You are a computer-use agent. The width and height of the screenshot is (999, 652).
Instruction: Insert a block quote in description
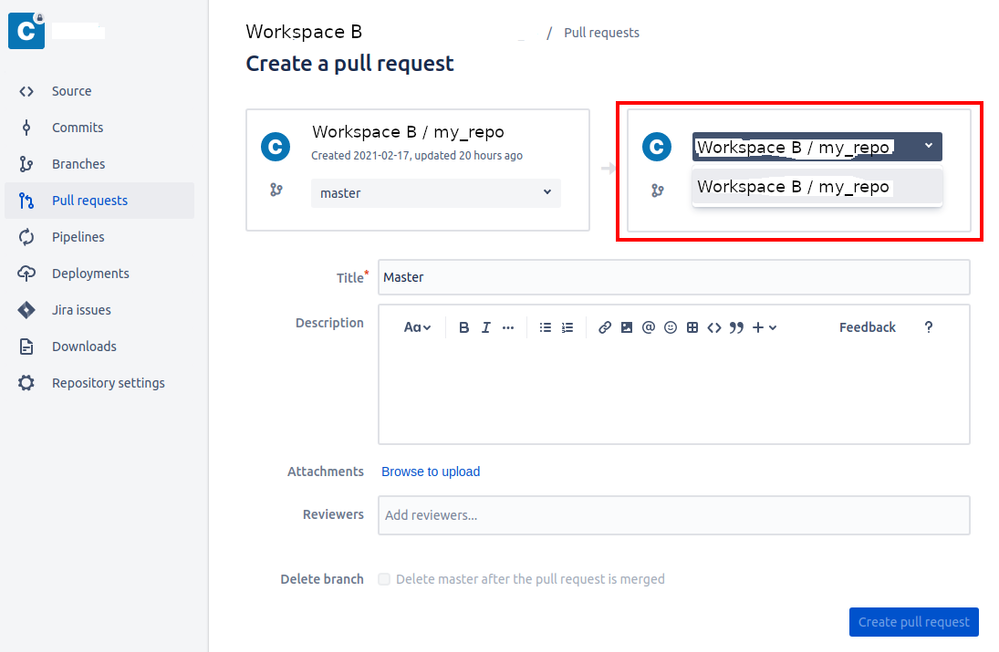tap(737, 328)
